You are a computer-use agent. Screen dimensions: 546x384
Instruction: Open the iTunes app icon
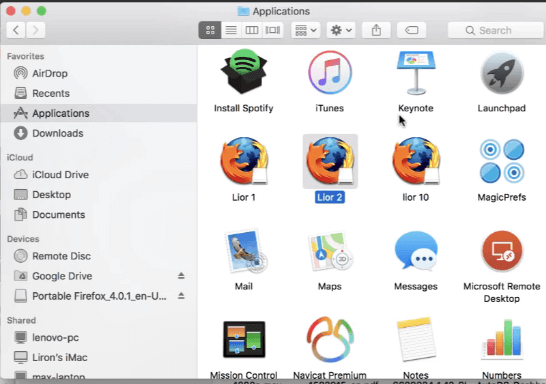[330, 72]
